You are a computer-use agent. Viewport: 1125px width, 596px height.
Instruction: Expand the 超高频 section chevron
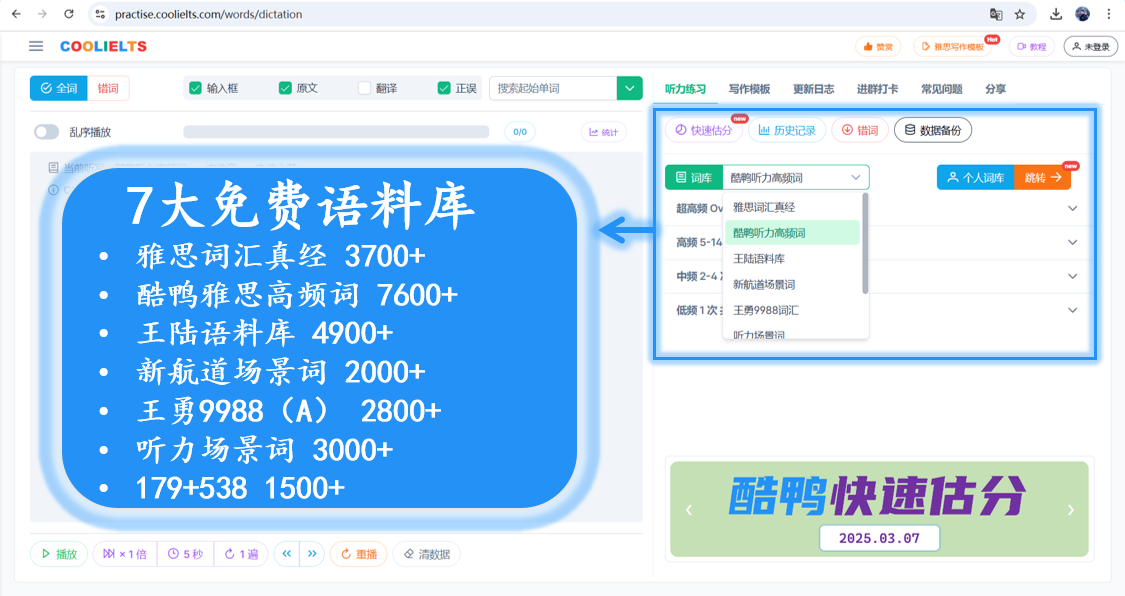[x=1073, y=208]
